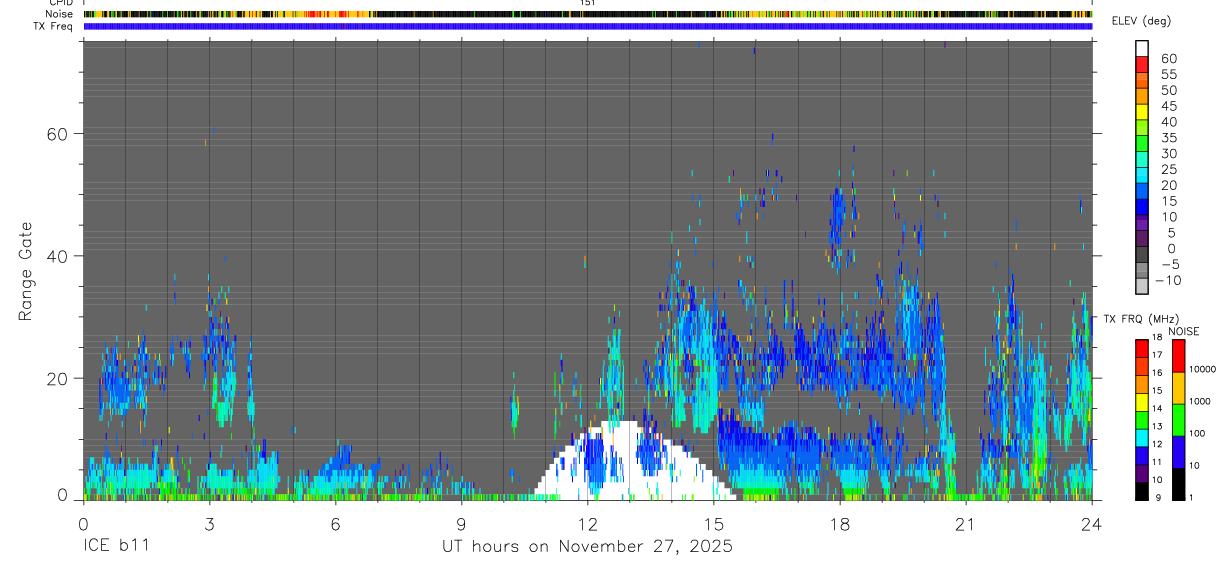
Task: Click the UT hours axis tick label '3'
Action: [x=209, y=524]
